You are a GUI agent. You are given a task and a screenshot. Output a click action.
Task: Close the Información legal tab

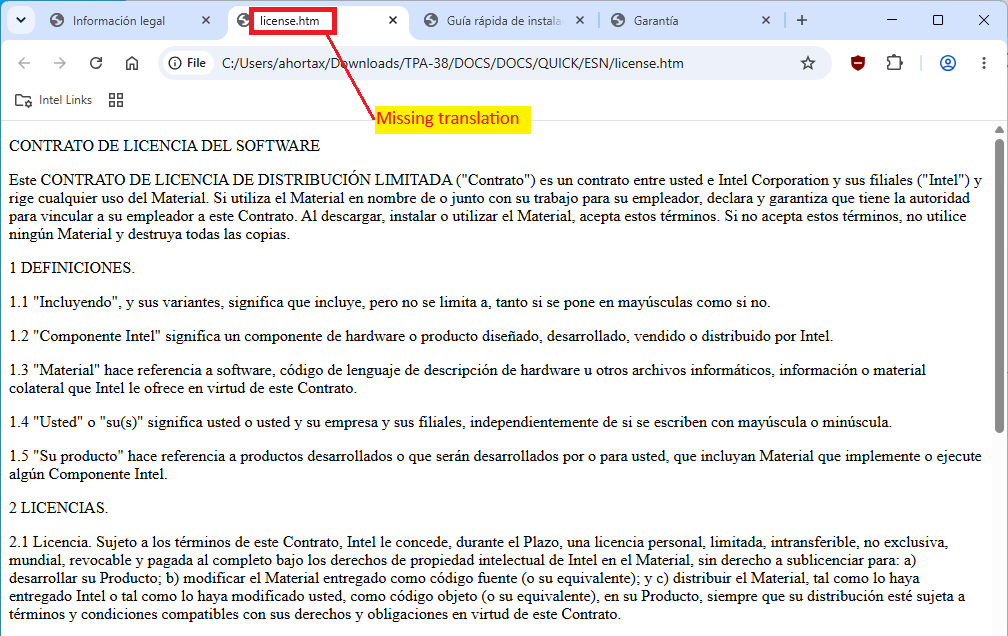[206, 21]
